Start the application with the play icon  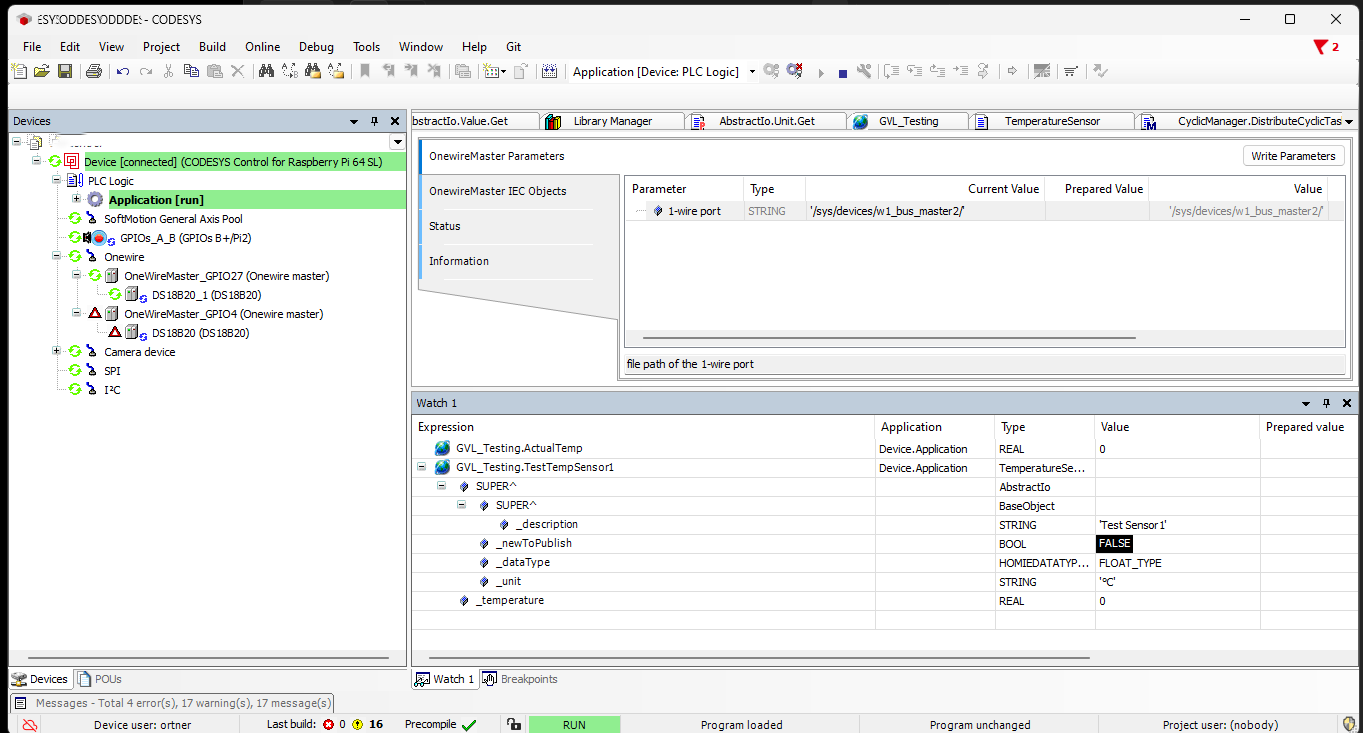[x=821, y=72]
